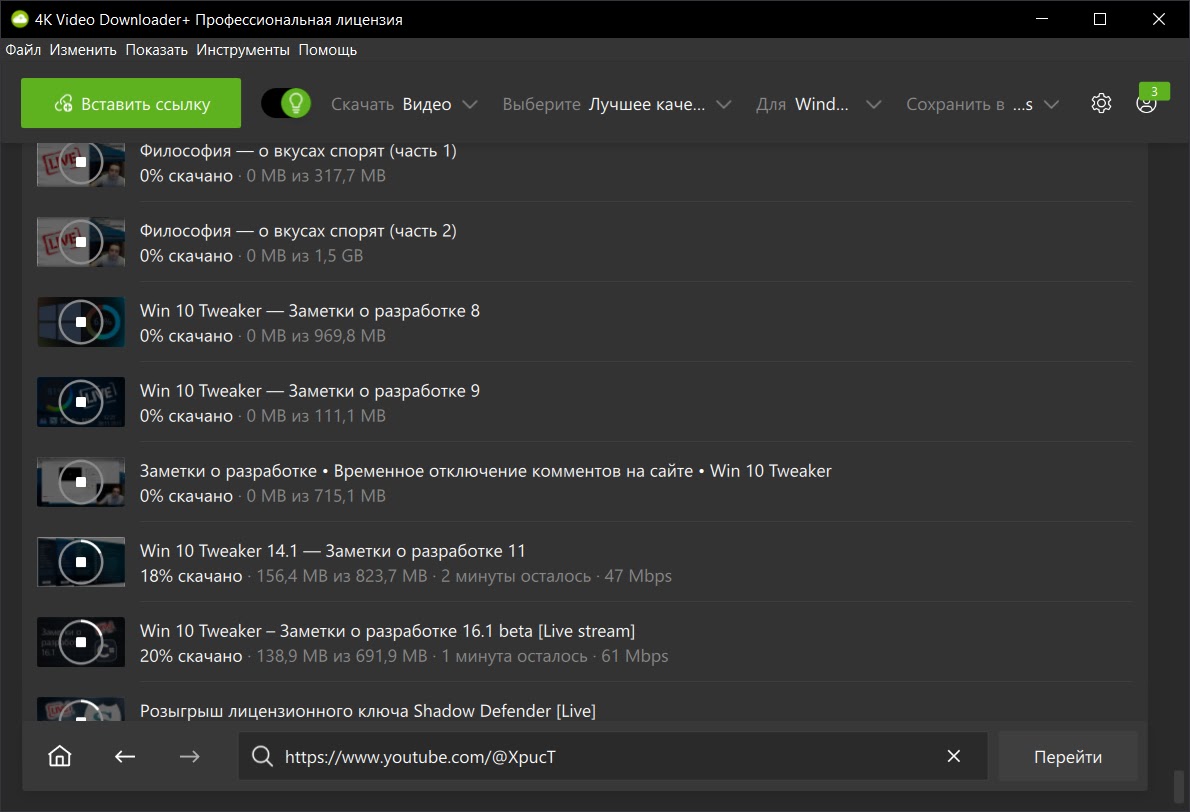Open the Инструменты menu
1190x812 pixels.
tap(243, 50)
